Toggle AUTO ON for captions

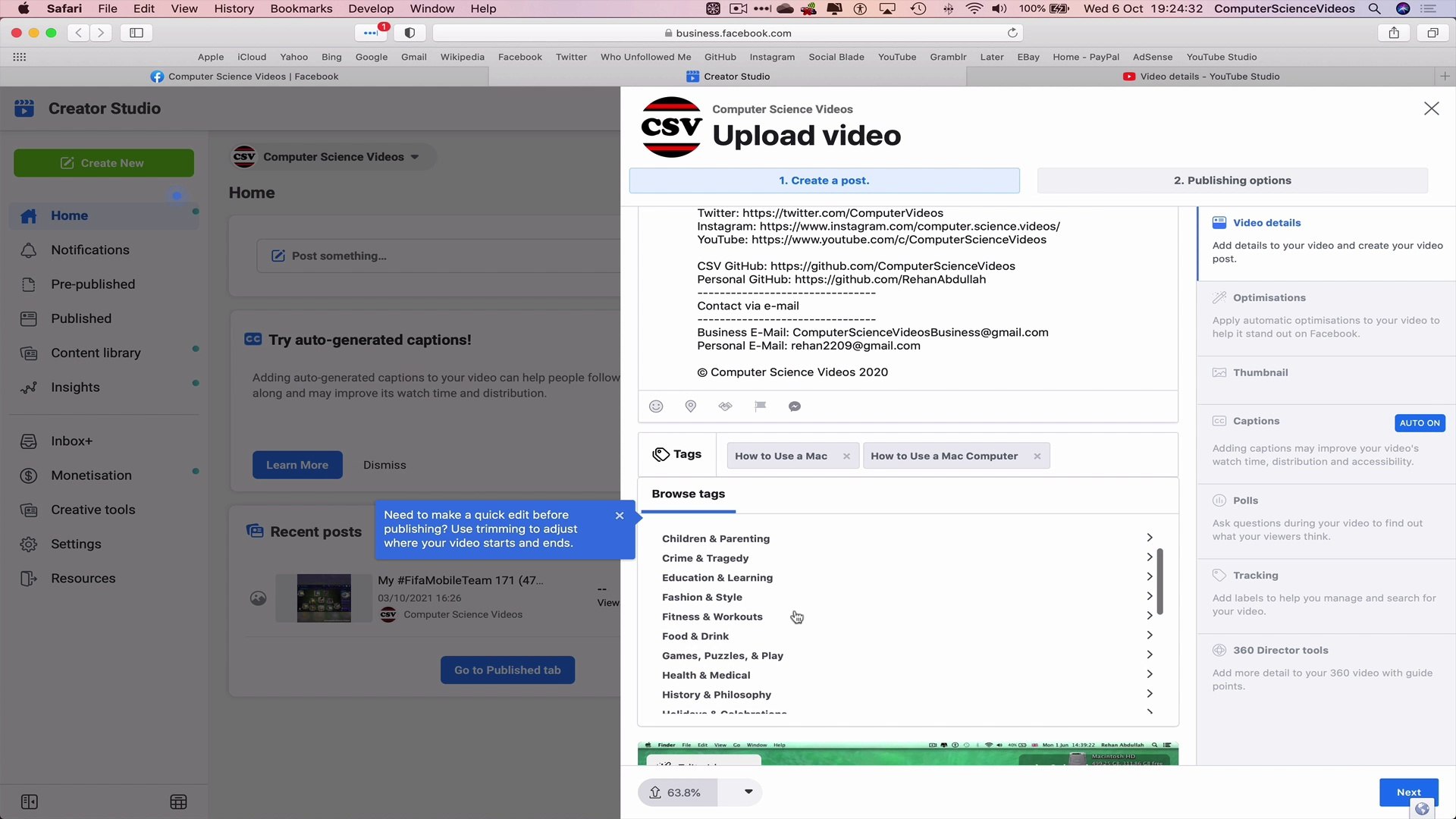[x=1420, y=423]
